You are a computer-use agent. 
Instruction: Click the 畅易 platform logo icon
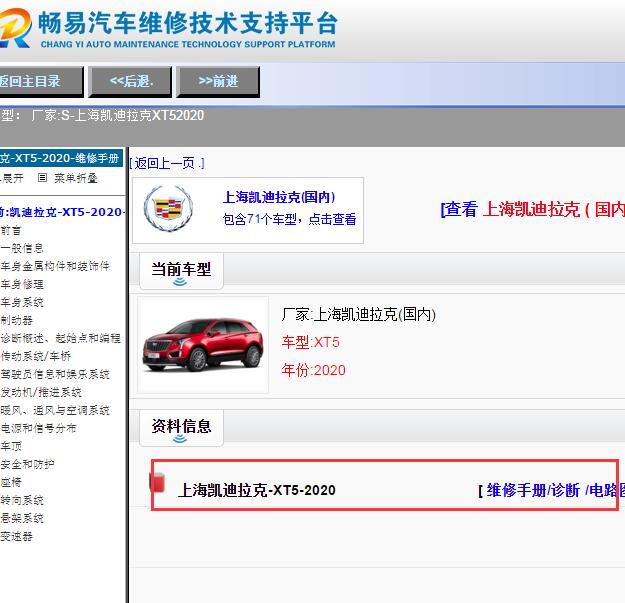pos(15,28)
